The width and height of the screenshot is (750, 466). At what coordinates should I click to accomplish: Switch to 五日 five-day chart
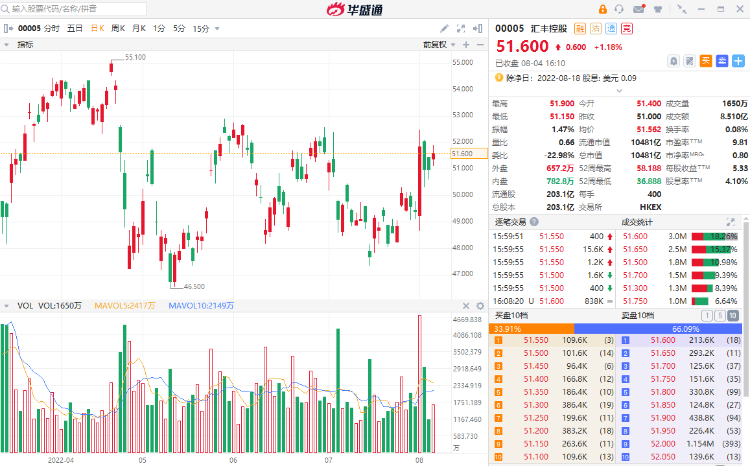[x=75, y=29]
